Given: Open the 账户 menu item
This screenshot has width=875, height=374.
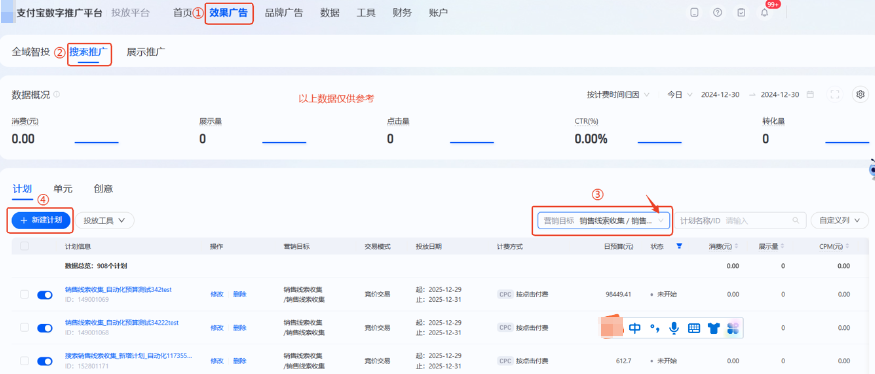Looking at the screenshot, I should (439, 13).
